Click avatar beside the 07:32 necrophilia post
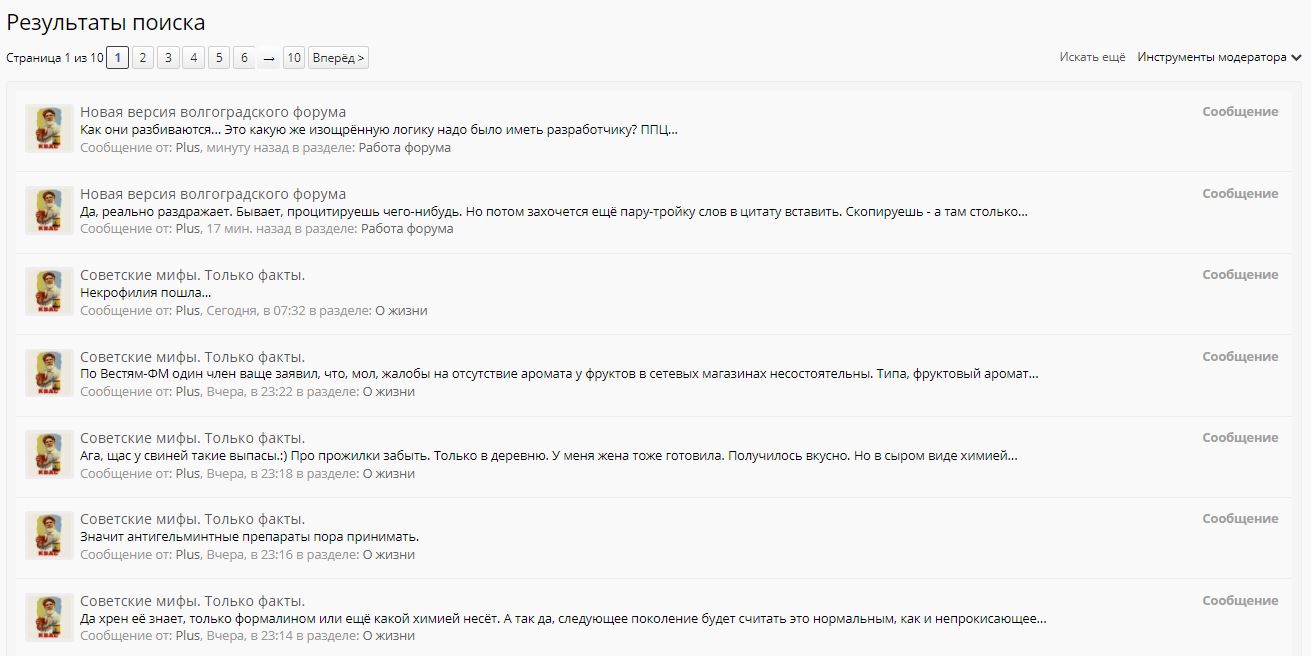 click(x=49, y=292)
